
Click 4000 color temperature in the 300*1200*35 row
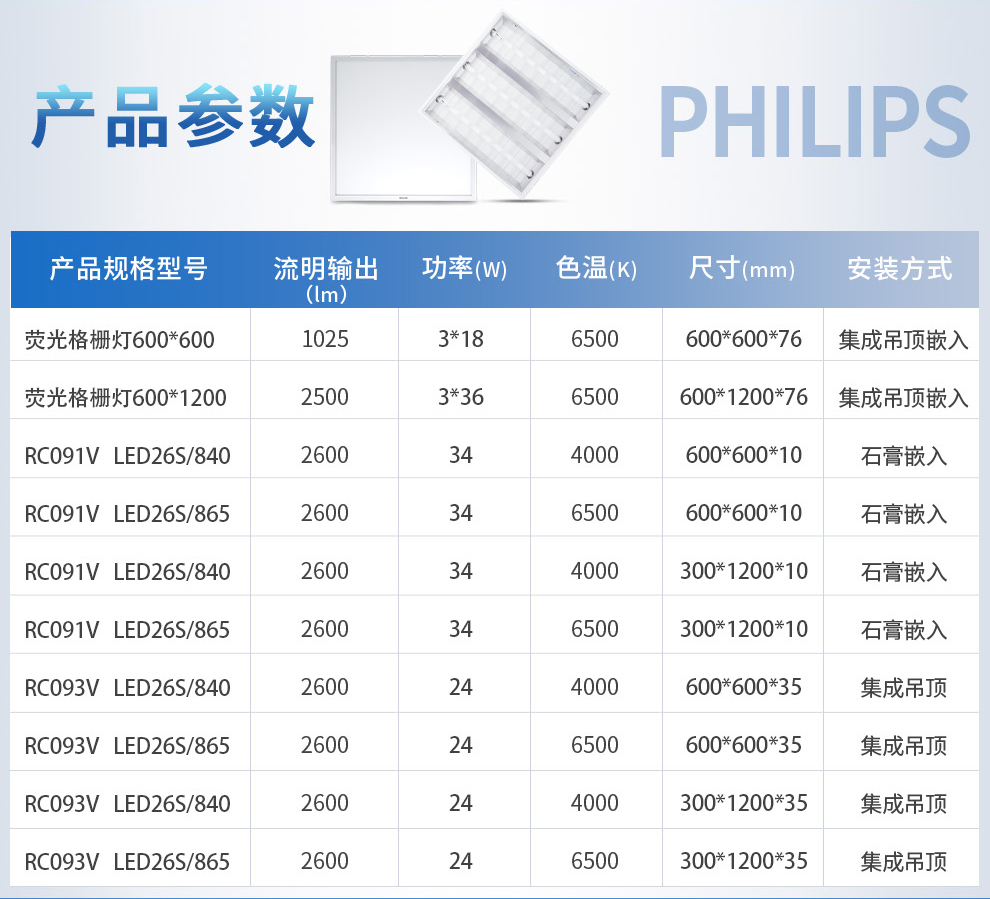[595, 804]
